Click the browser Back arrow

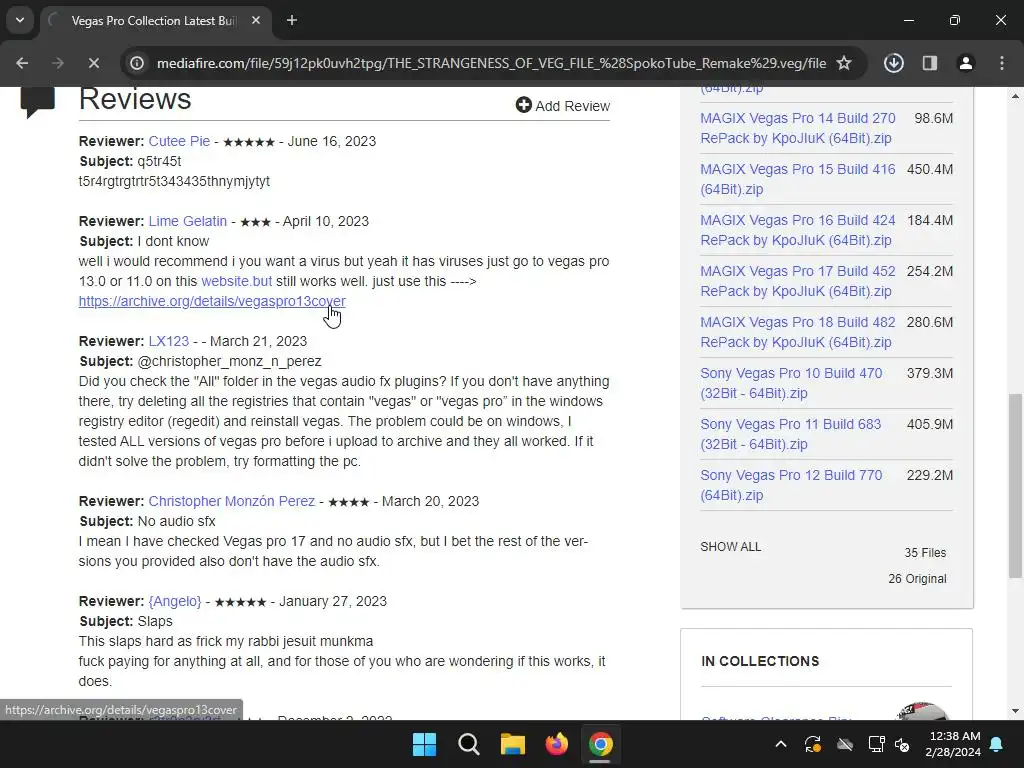tap(22, 63)
